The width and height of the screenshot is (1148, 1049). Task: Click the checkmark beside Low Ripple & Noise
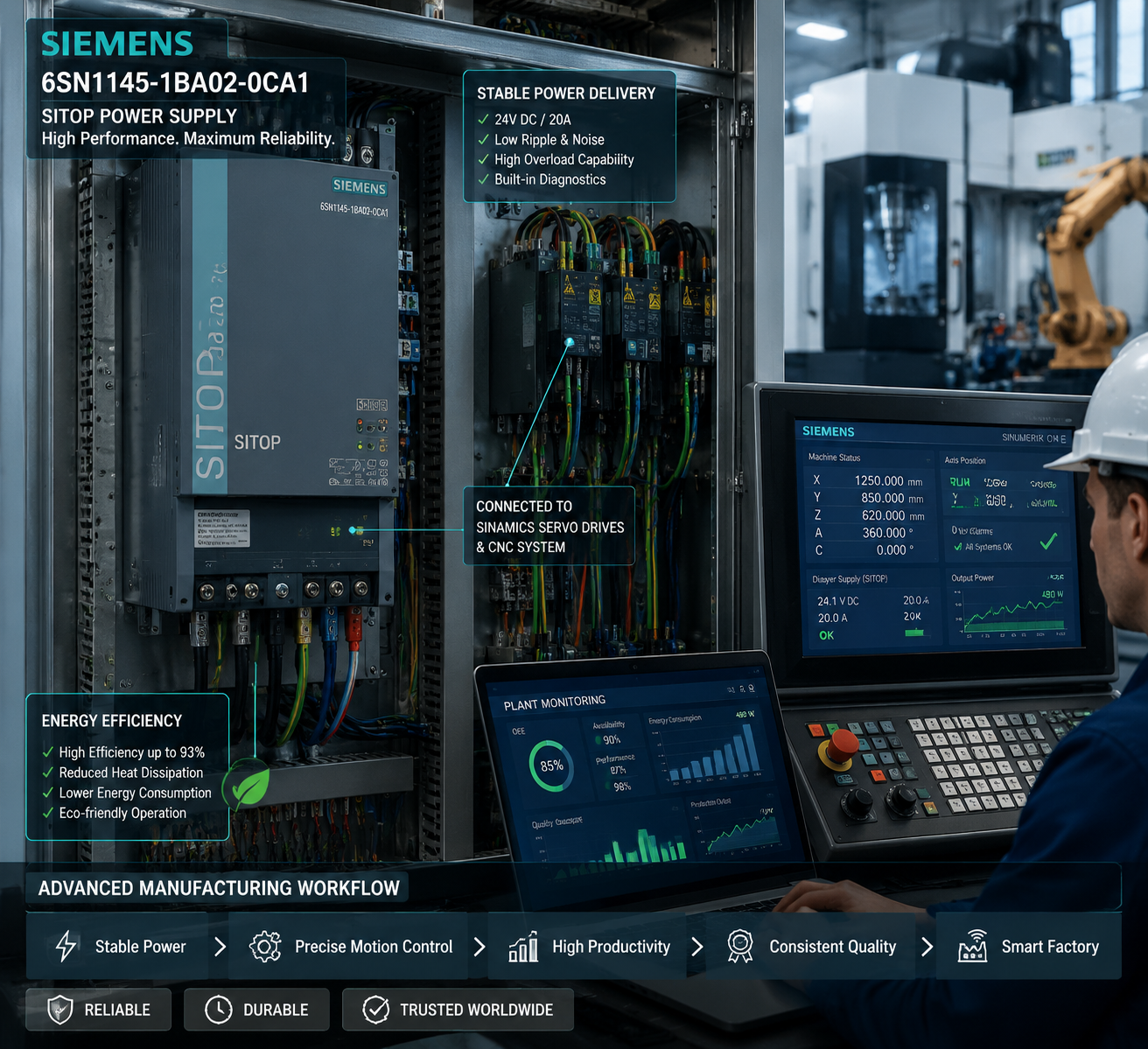tap(483, 139)
